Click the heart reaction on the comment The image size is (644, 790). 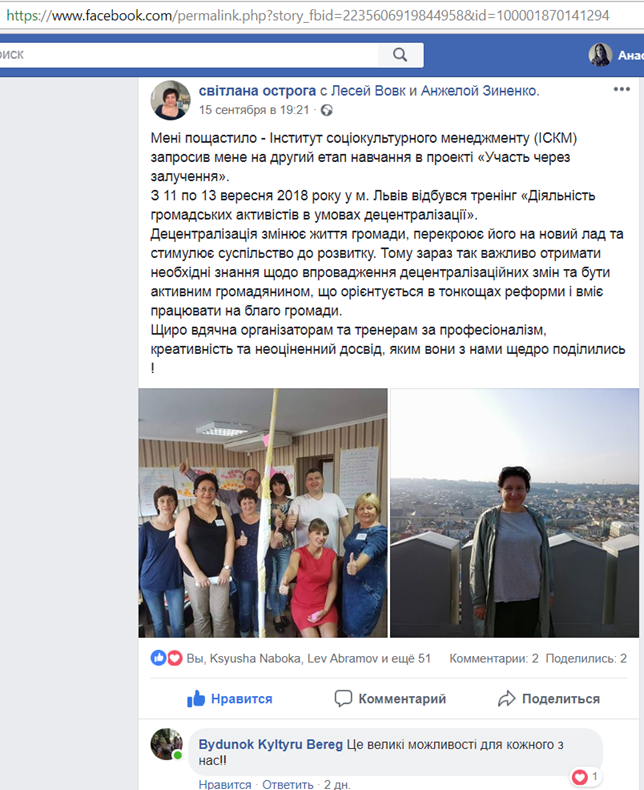point(580,777)
